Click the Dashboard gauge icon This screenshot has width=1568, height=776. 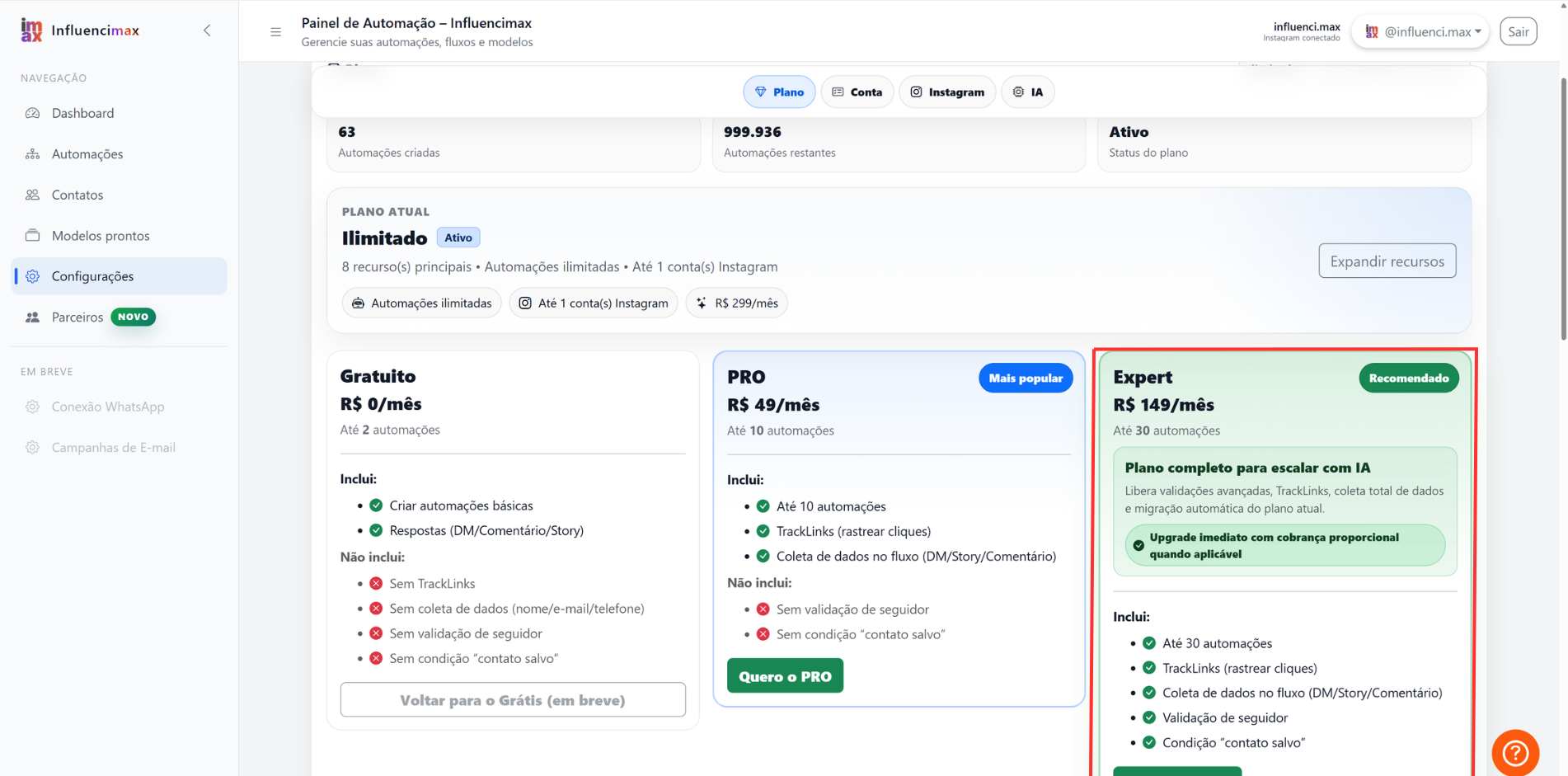[33, 113]
